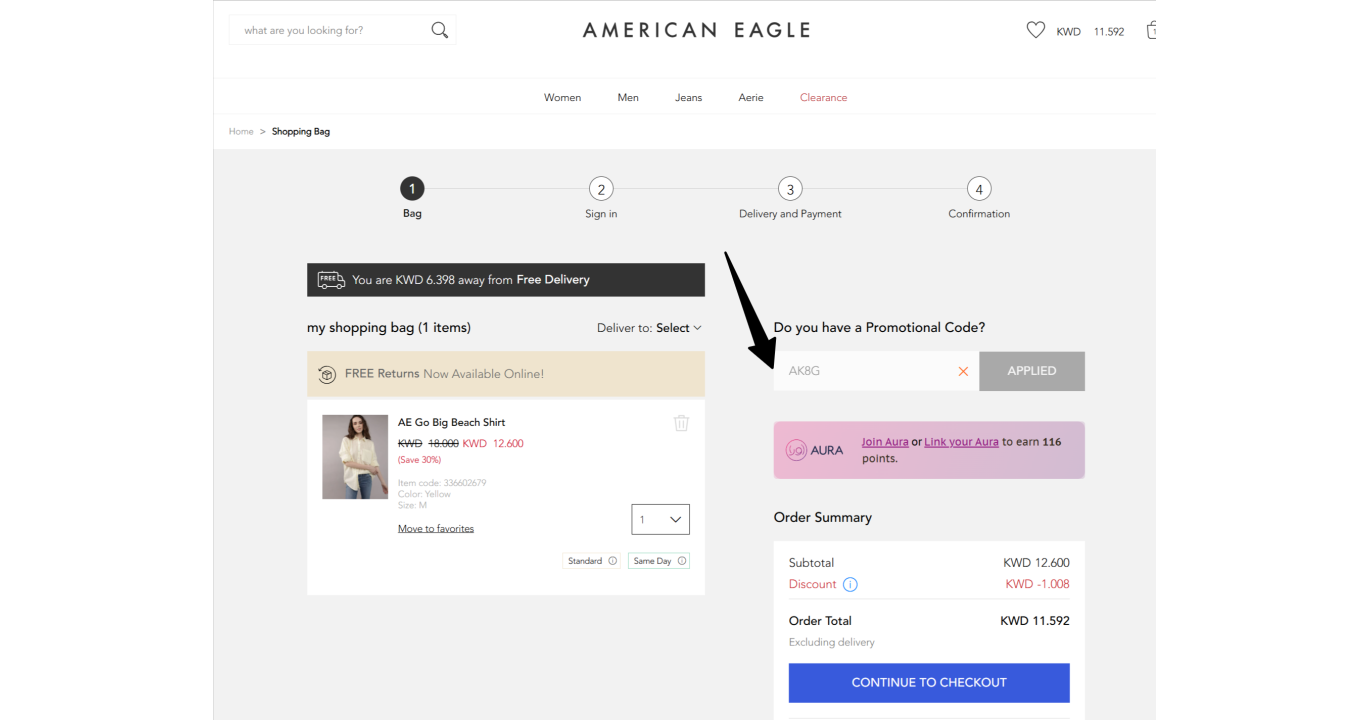Click the Item code: 336602679 text
The width and height of the screenshot is (1368, 720).
tap(442, 483)
